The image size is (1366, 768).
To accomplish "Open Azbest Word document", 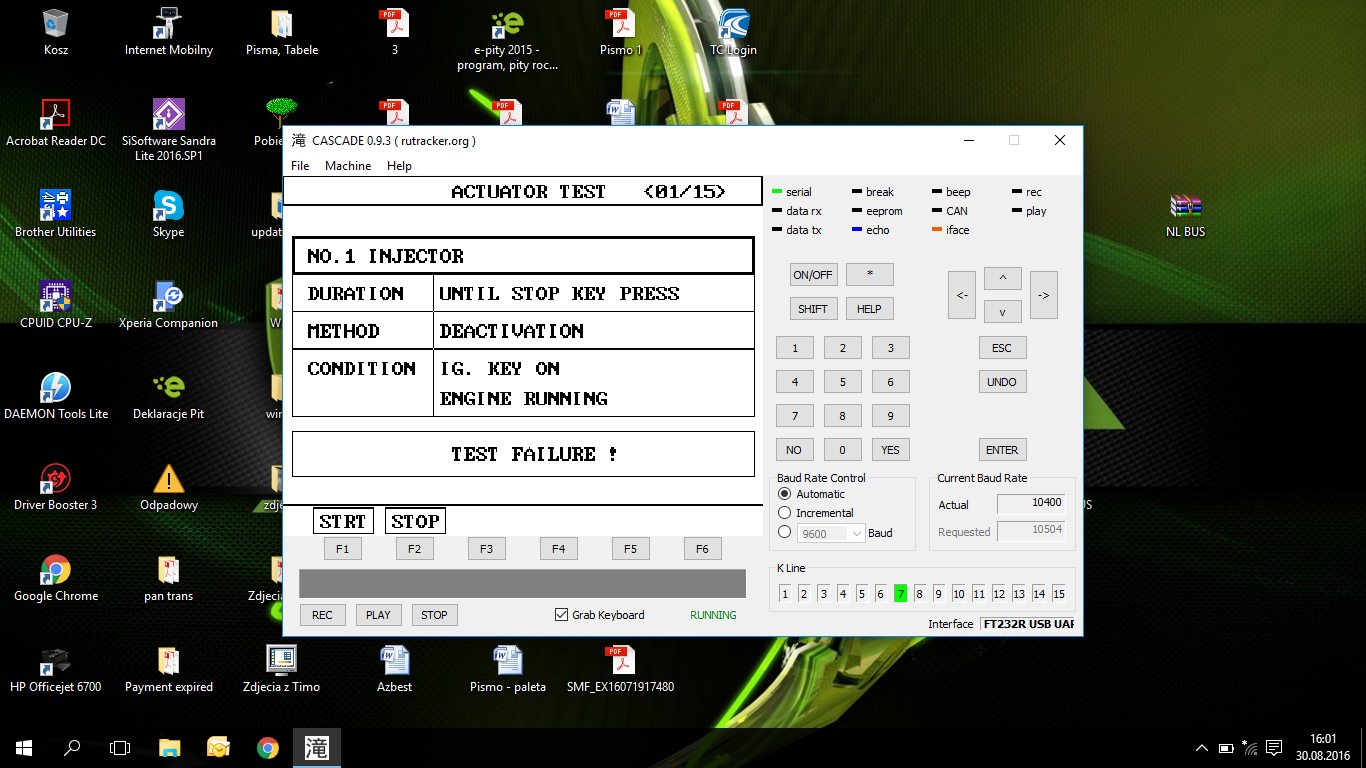I will click(x=394, y=669).
